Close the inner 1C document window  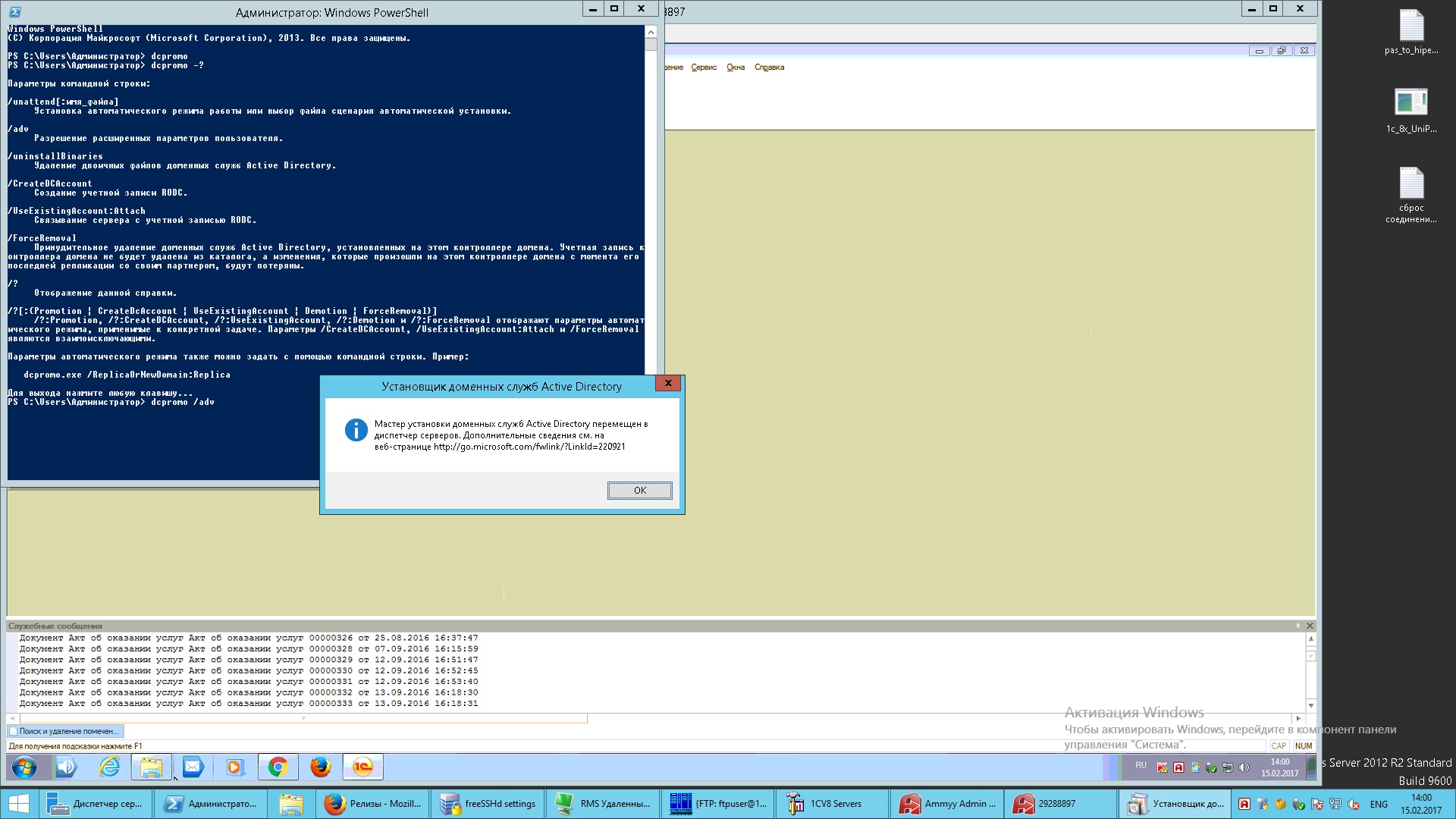[1304, 51]
